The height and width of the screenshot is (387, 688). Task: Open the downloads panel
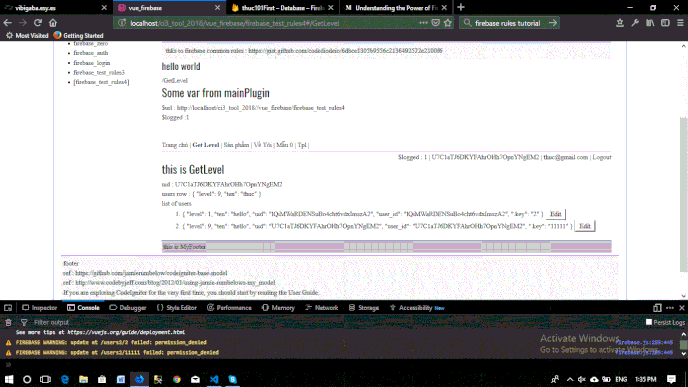coord(620,23)
